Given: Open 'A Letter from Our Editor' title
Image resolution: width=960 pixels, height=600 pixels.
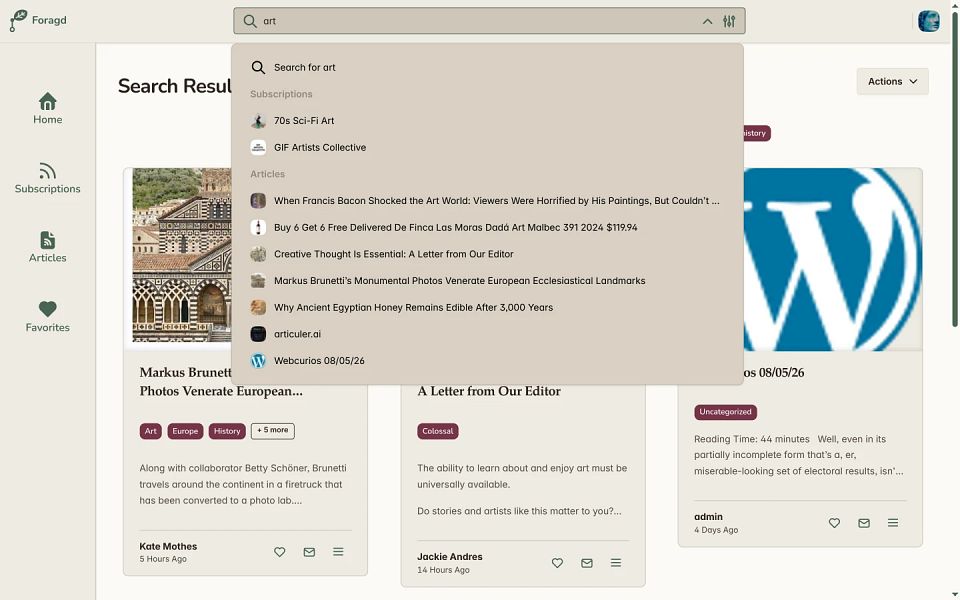Looking at the screenshot, I should click(x=489, y=391).
